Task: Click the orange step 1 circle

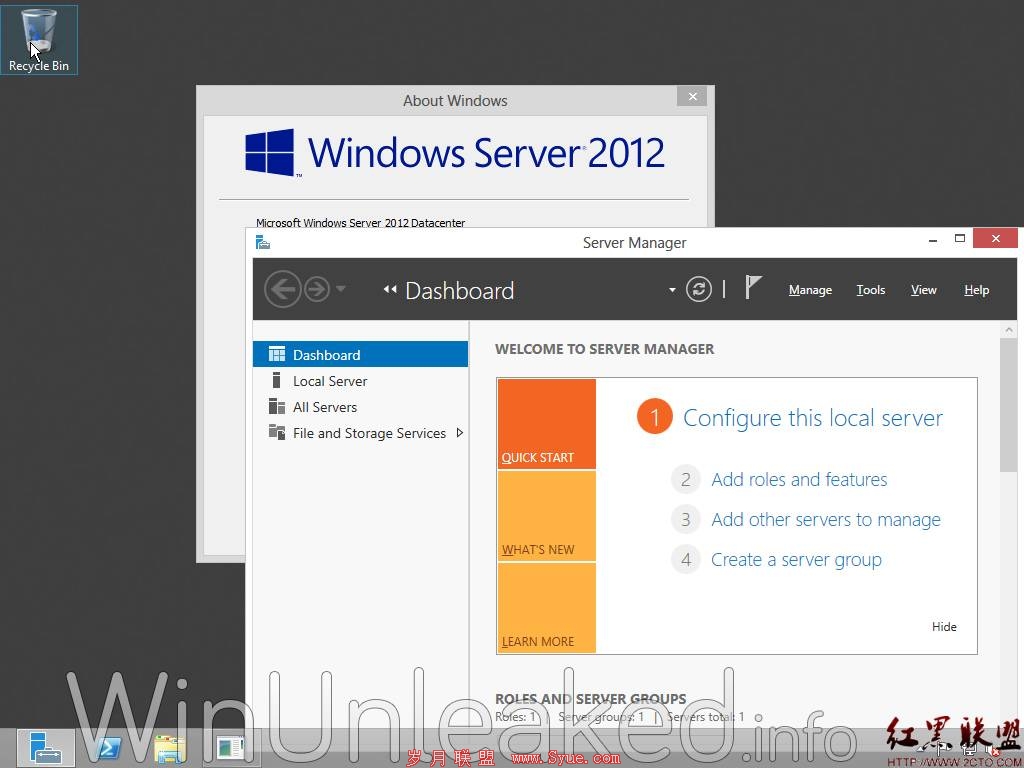Action: point(654,417)
